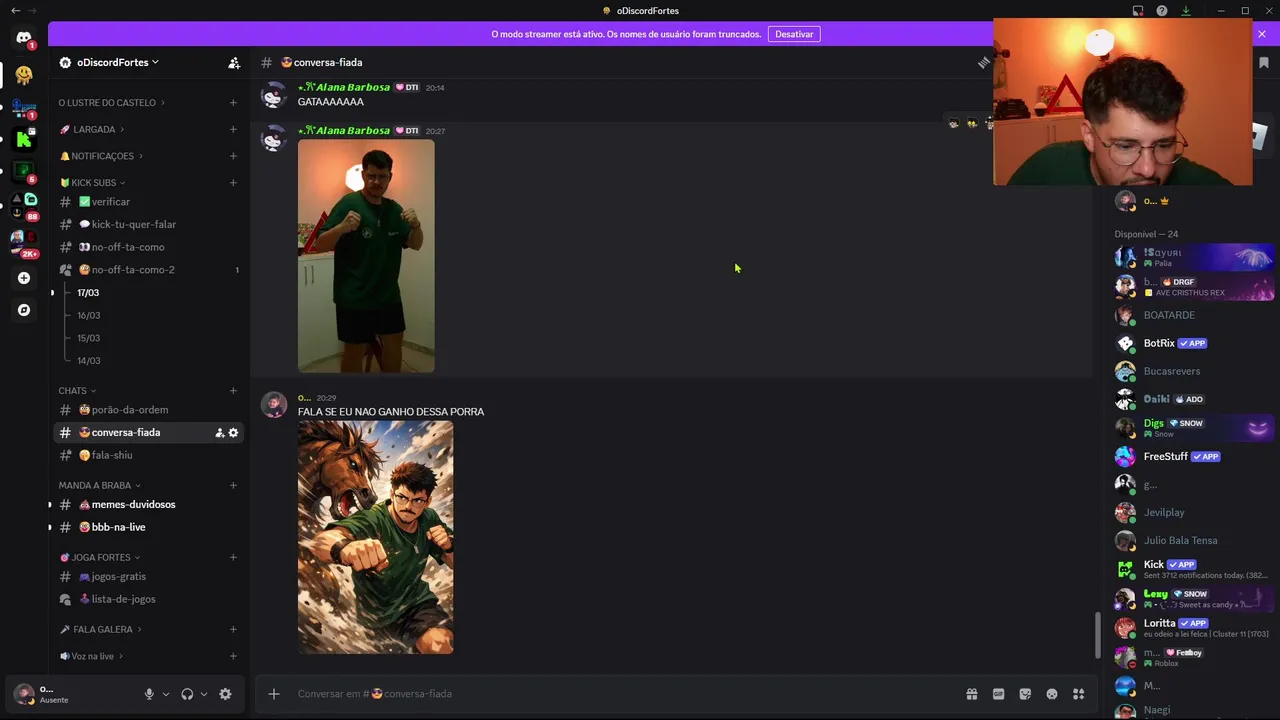Open the server folder with 88 badge
The height and width of the screenshot is (720, 1280).
pyautogui.click(x=24, y=205)
